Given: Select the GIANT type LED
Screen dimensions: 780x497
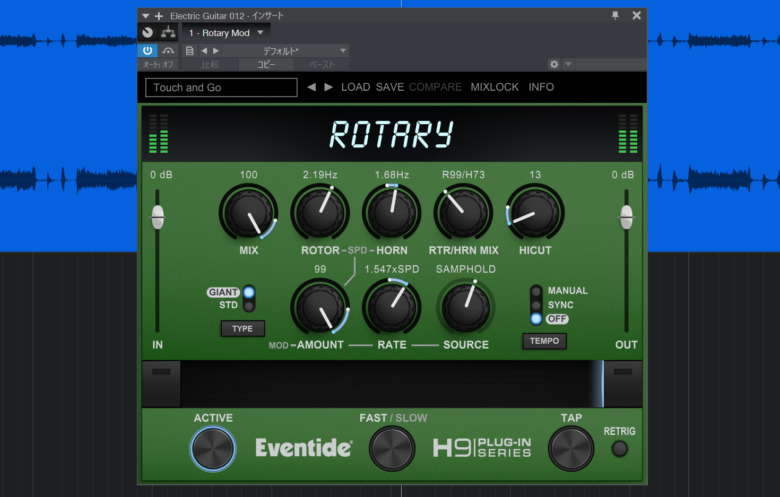Looking at the screenshot, I should (x=249, y=292).
